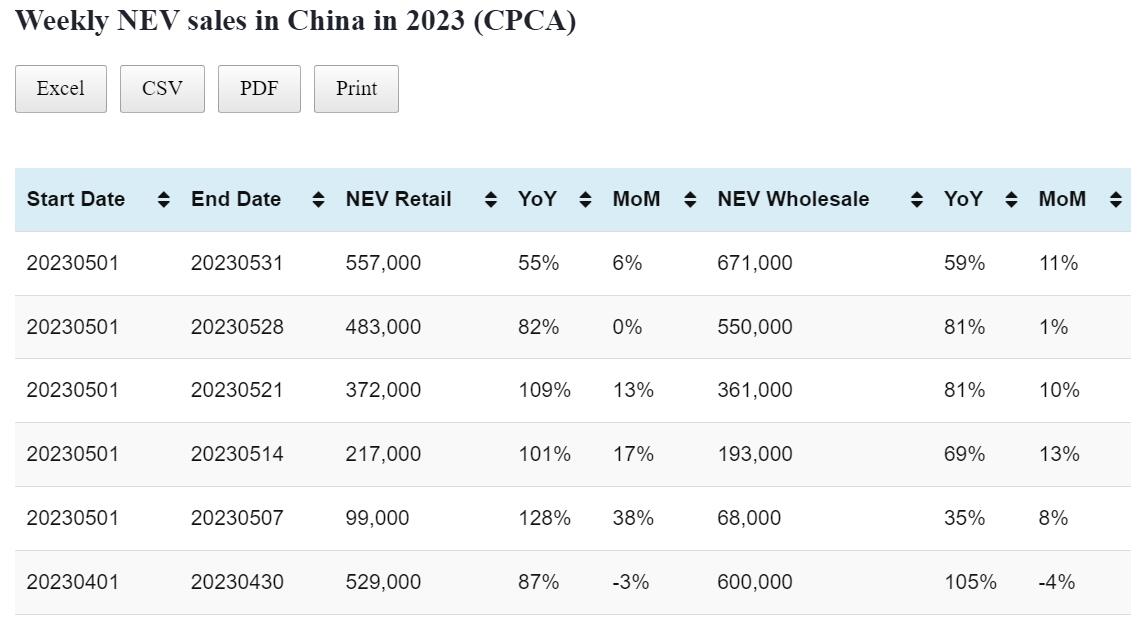Image resolution: width=1140 pixels, height=622 pixels.
Task: Click sort icon beside wholesale MoM column
Action: point(1116,200)
